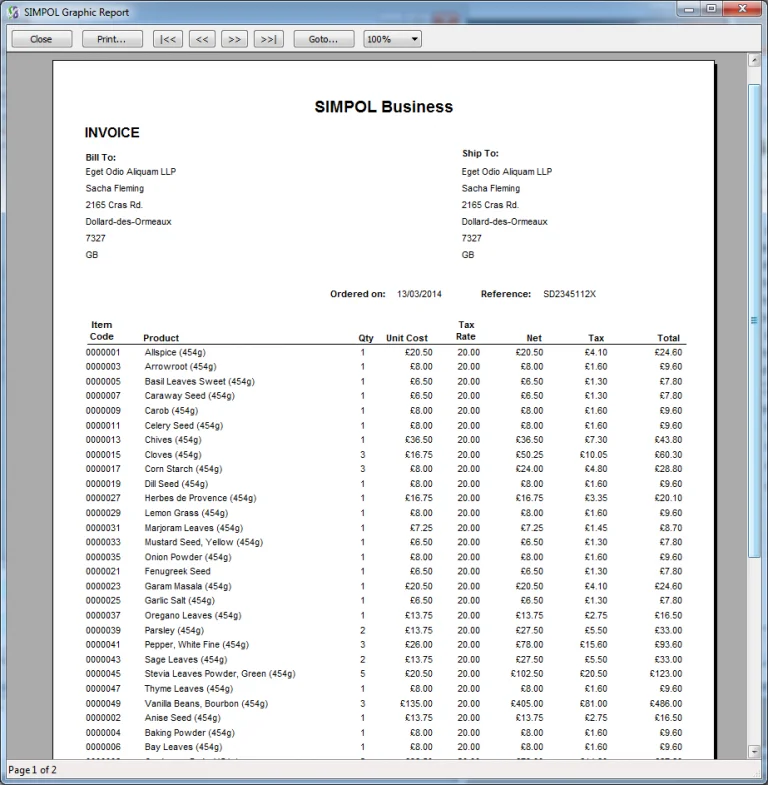Click the INVOICE heading text

[x=112, y=133]
